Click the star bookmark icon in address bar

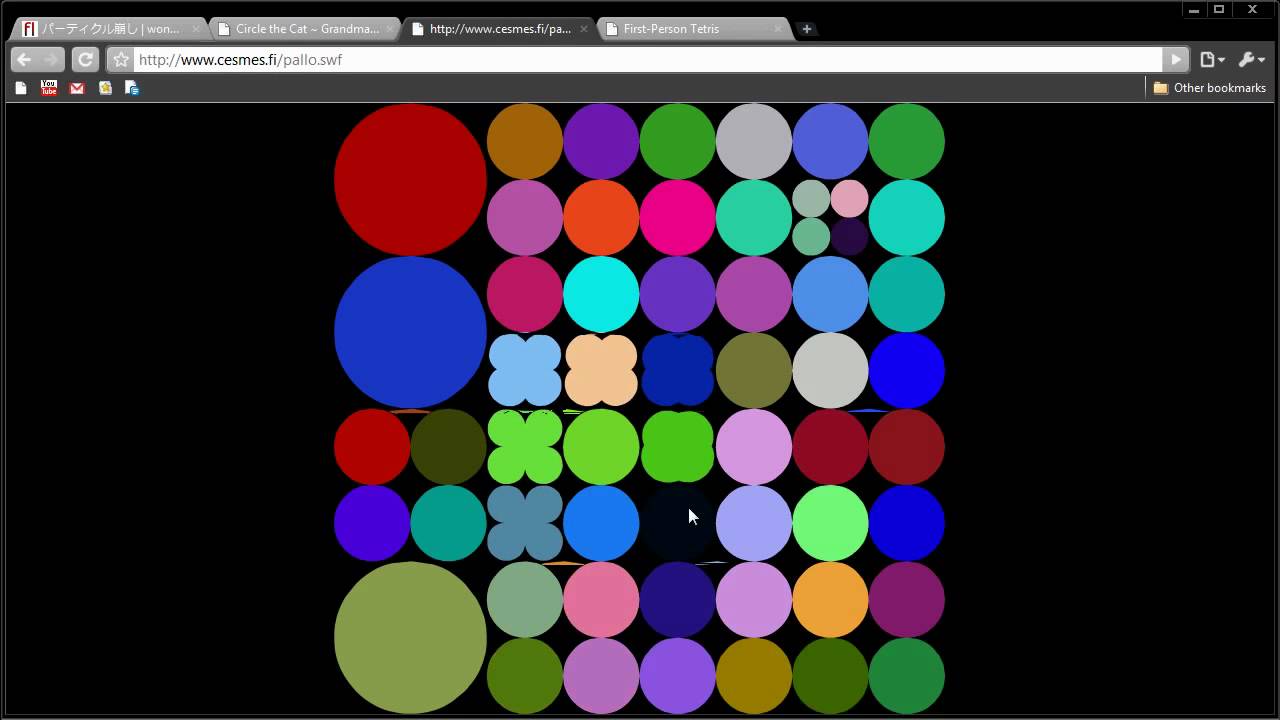[119, 60]
